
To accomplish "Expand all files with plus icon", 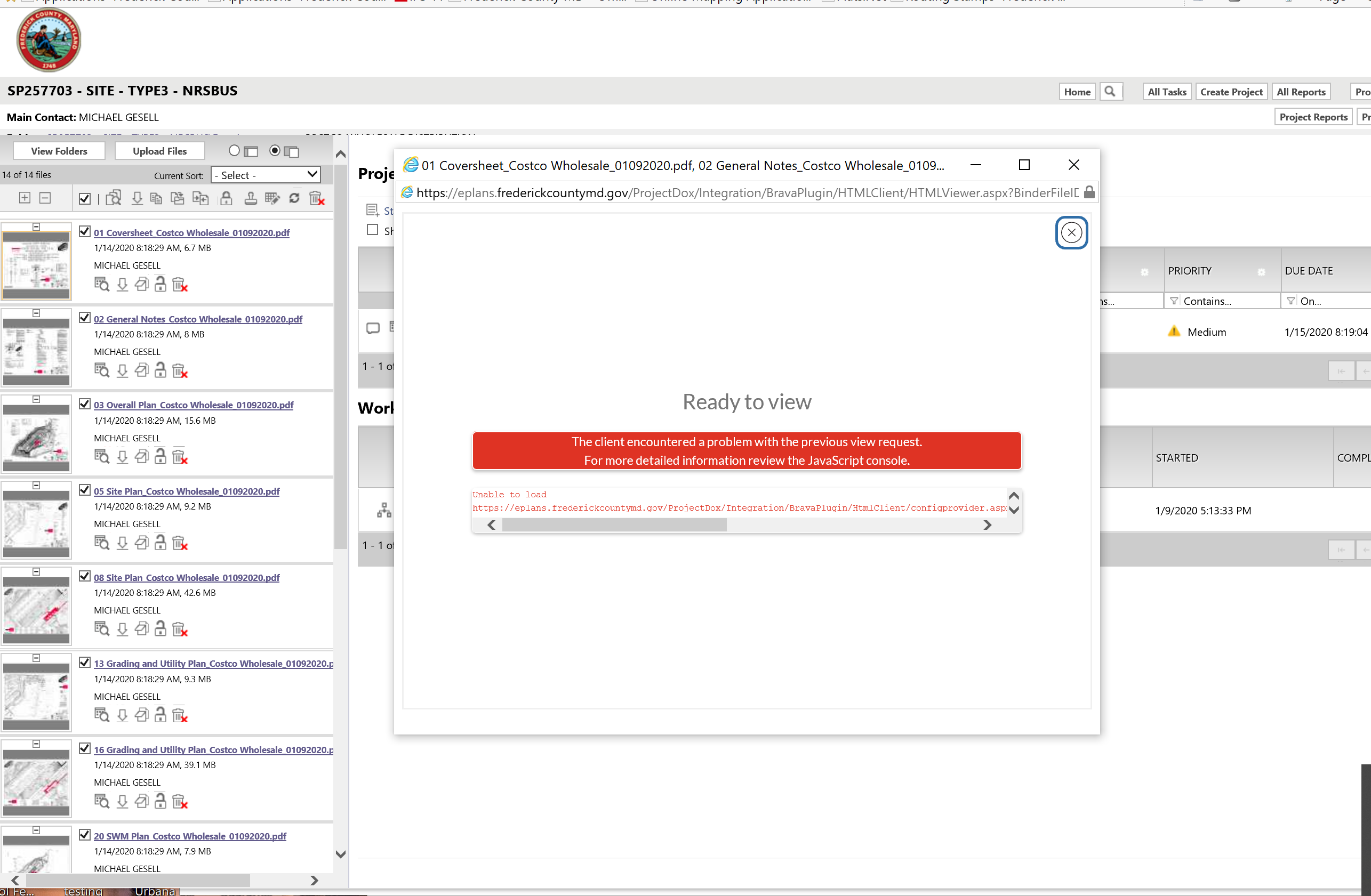I will (25, 198).
